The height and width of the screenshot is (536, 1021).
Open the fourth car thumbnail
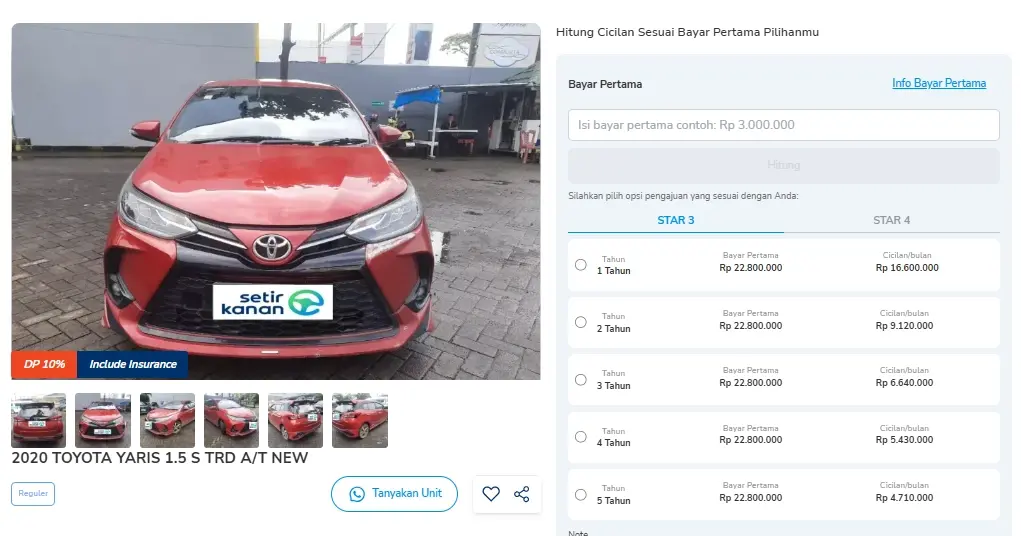(x=231, y=420)
